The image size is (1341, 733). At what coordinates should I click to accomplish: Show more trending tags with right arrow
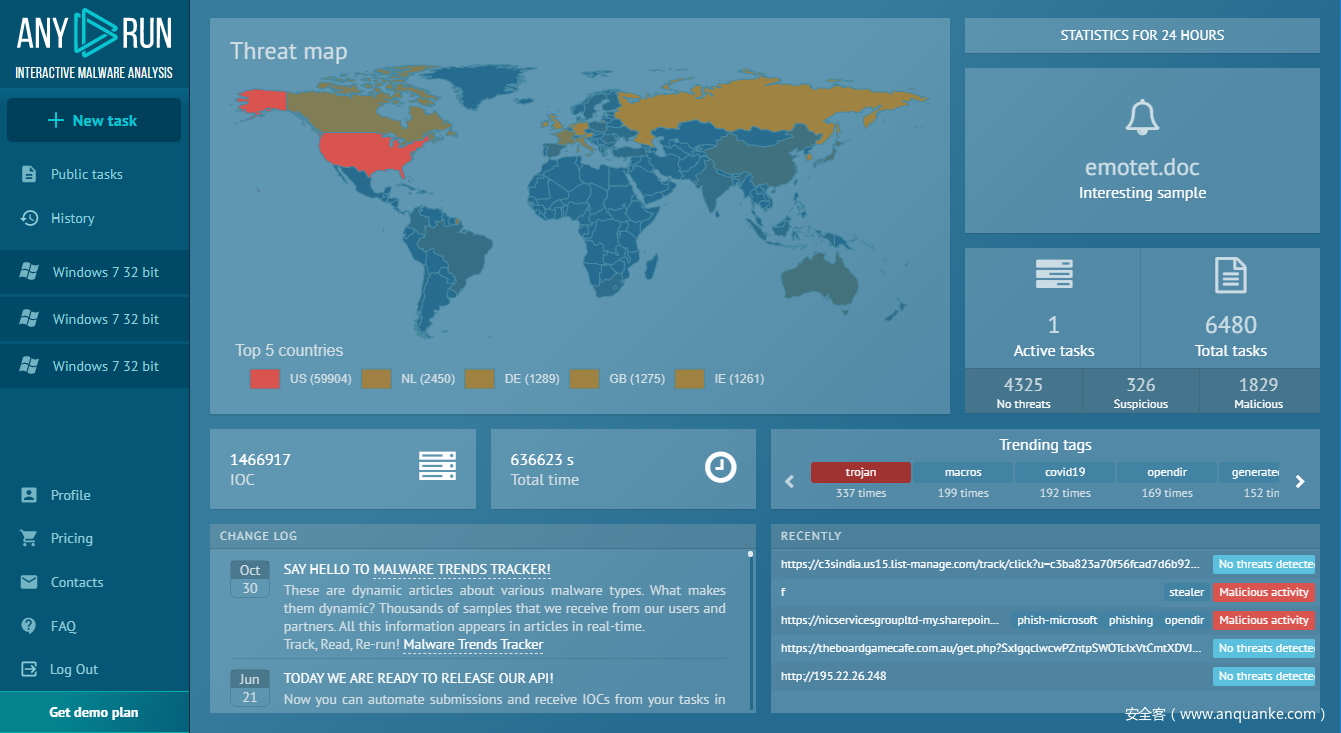[1300, 482]
